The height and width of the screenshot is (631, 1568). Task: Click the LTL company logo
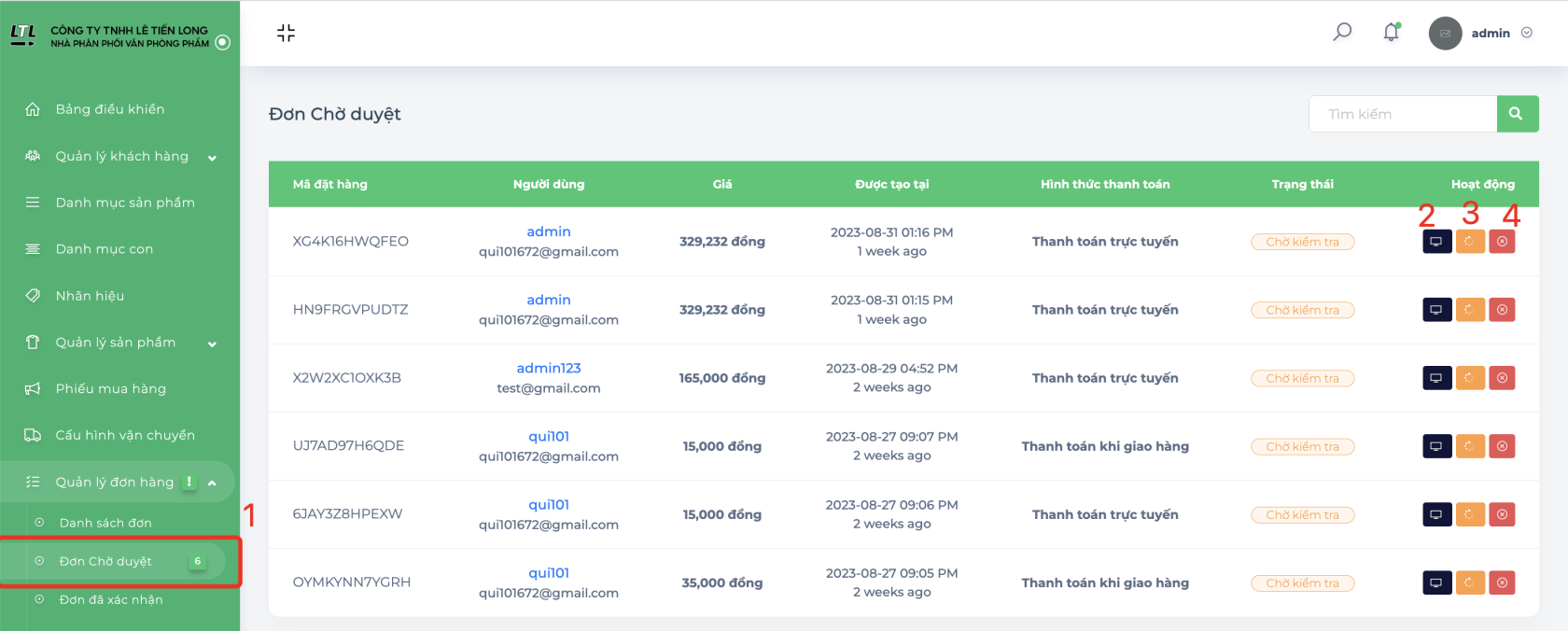coord(23,35)
